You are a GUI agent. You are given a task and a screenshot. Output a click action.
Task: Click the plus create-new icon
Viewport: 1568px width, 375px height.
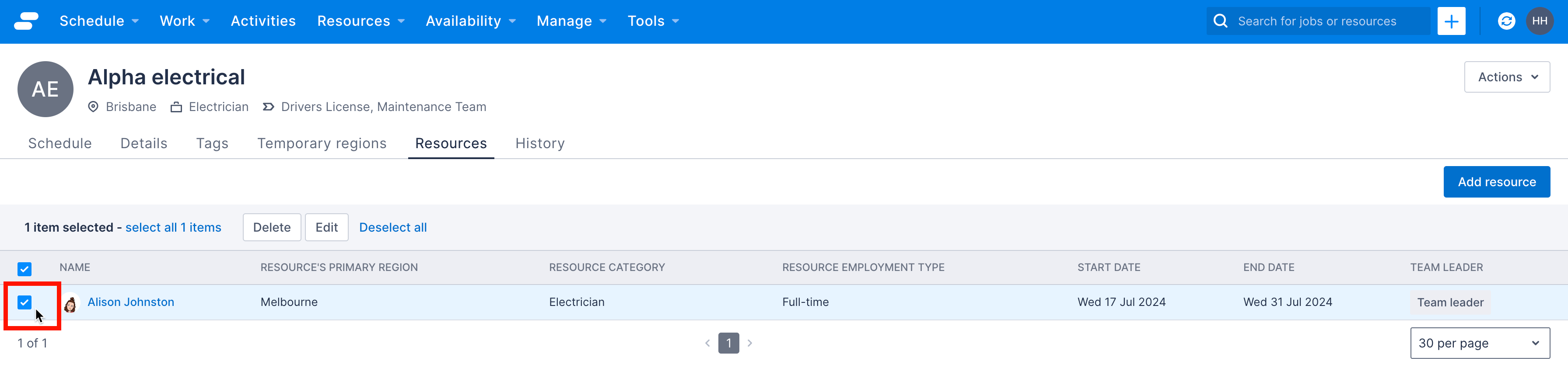1450,21
